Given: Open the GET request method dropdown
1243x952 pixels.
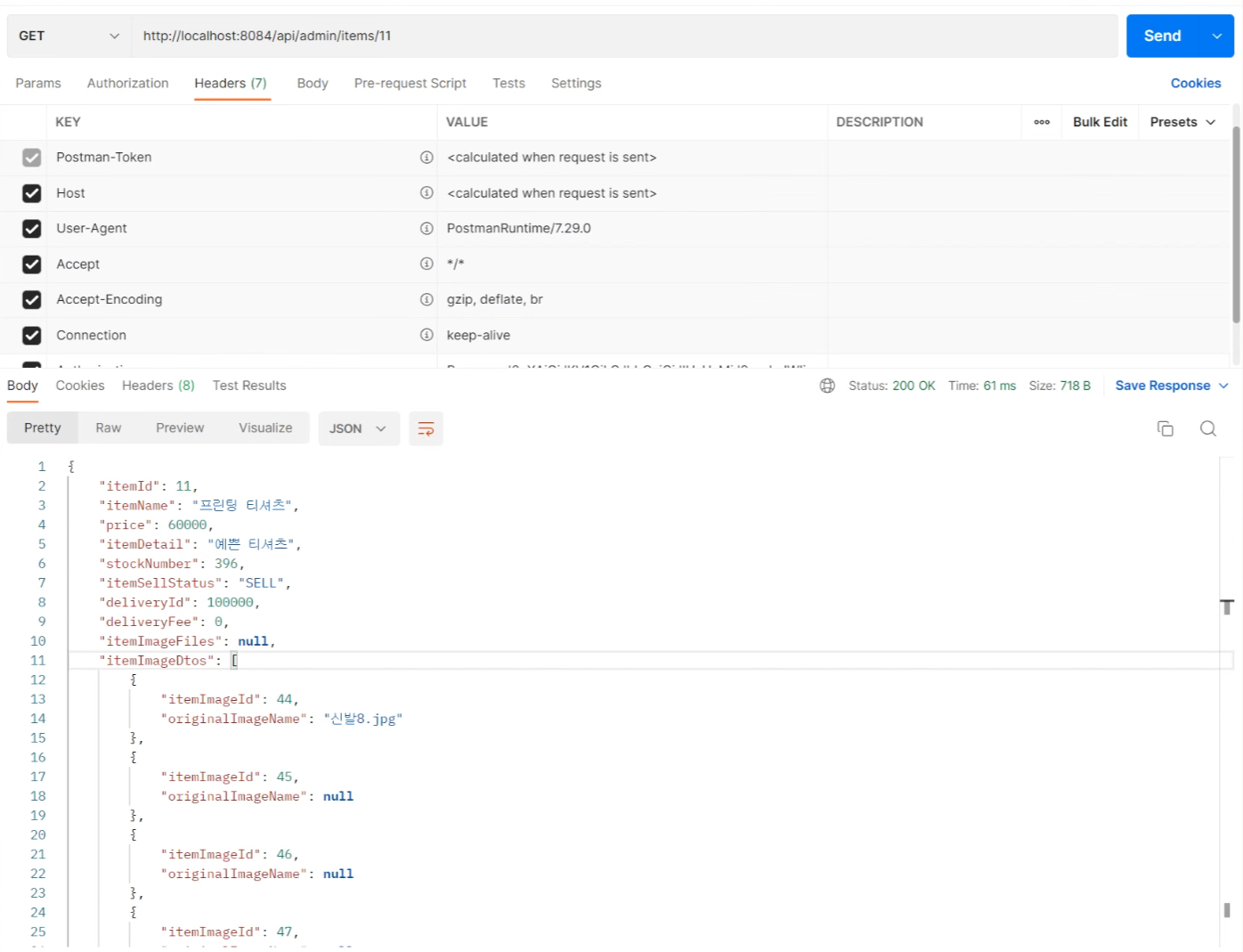Looking at the screenshot, I should tap(69, 36).
